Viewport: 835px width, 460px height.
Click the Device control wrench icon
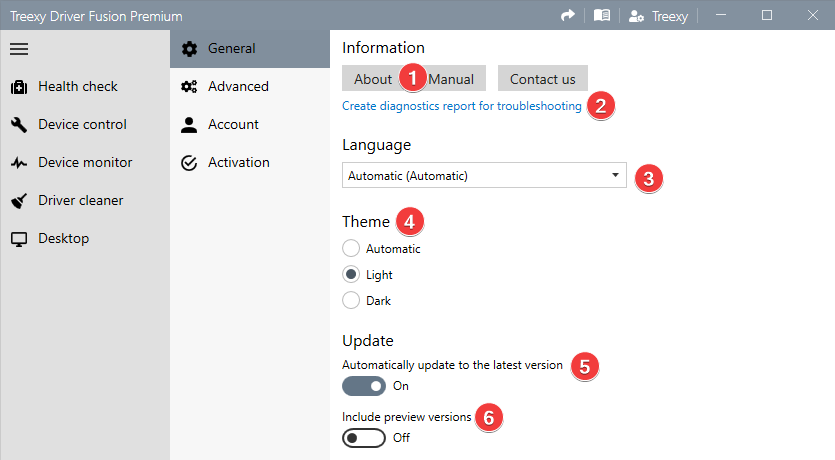point(19,125)
